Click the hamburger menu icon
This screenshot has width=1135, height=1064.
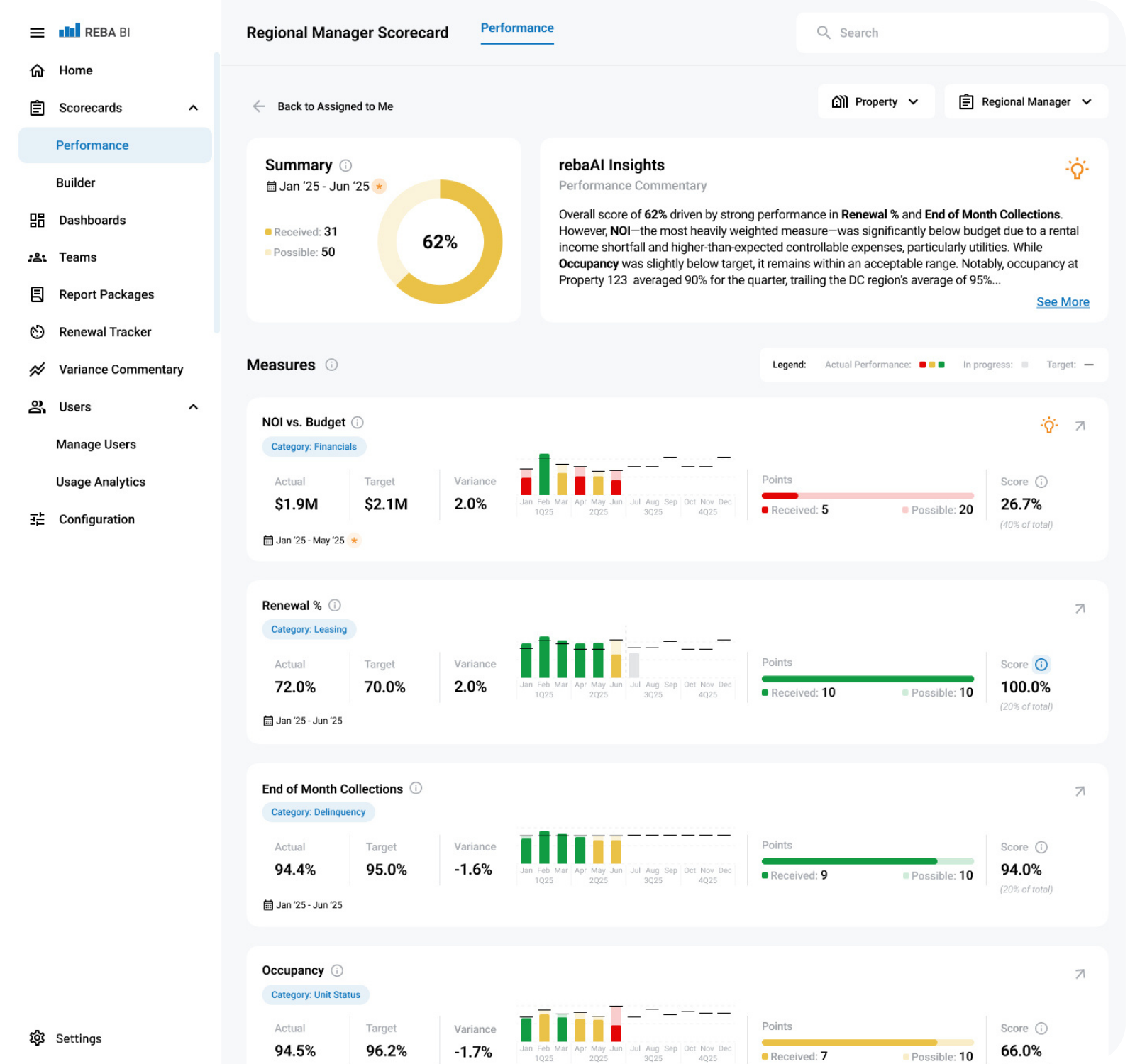(37, 33)
